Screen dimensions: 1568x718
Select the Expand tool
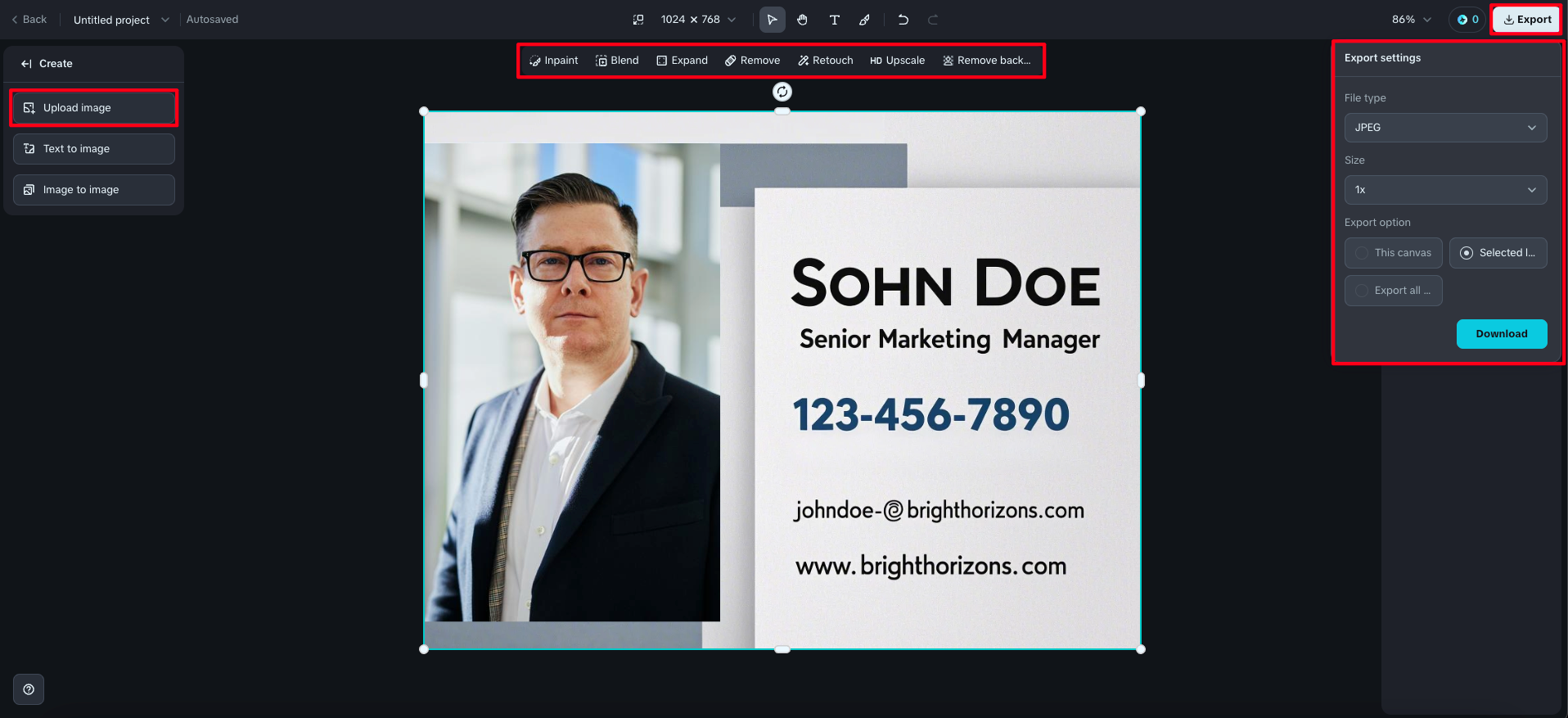click(683, 61)
